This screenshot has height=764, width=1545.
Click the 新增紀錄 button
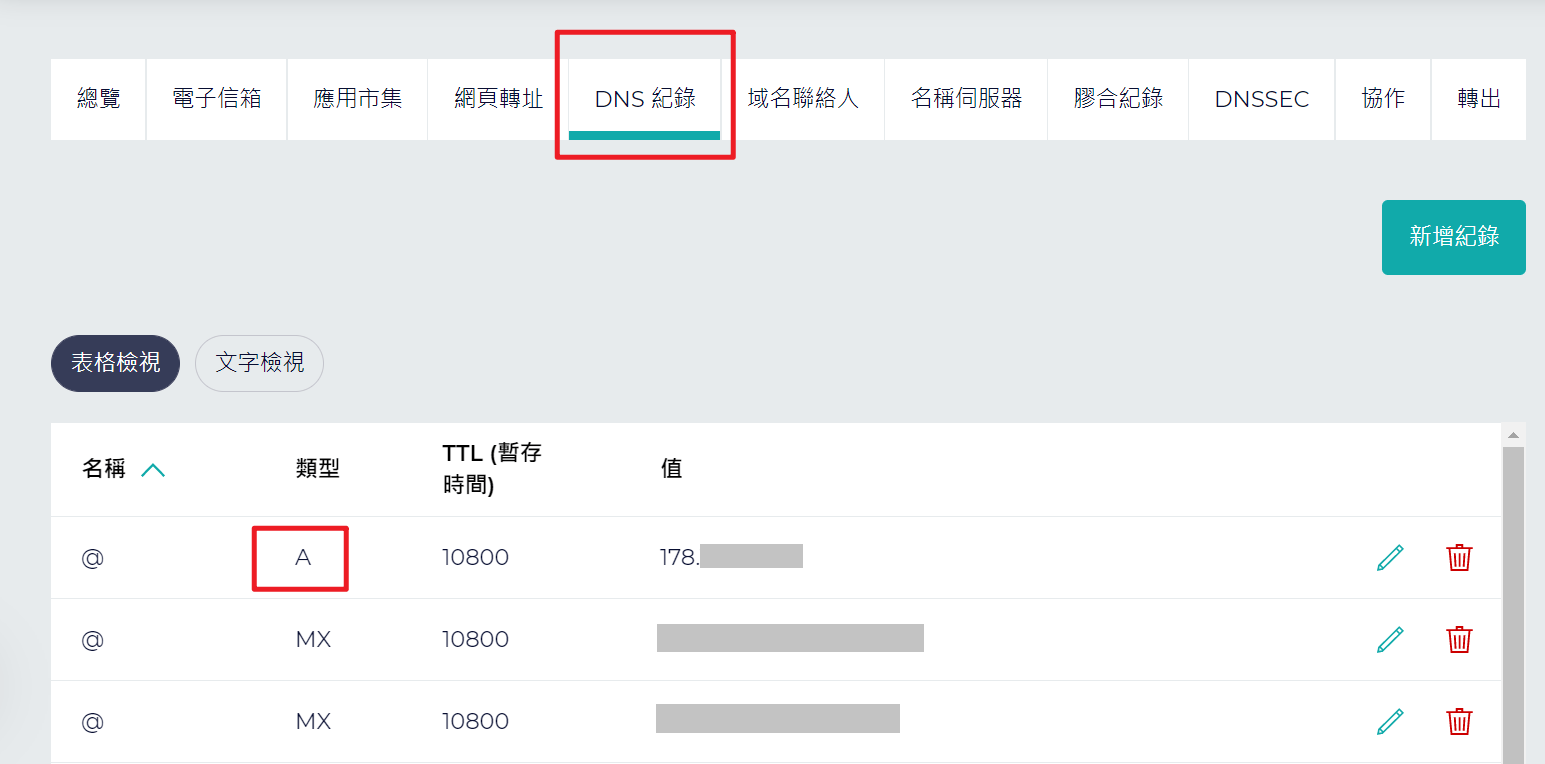click(1454, 237)
